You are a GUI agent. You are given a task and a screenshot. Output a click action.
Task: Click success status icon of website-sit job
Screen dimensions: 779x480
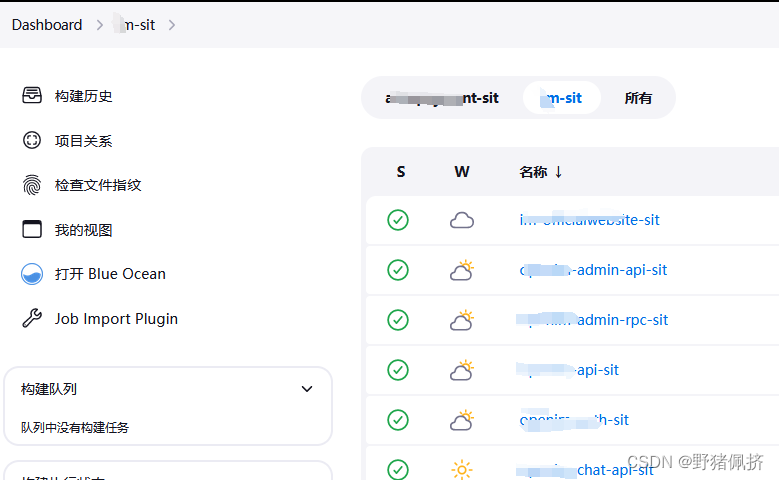click(x=398, y=220)
